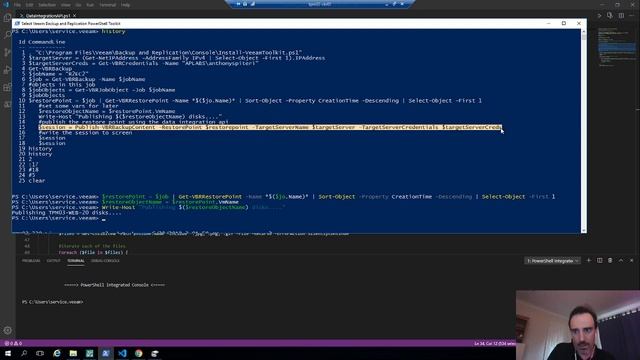The image size is (640, 360).
Task: Open the Run and Debug sidebar icon
Action: [x=7, y=70]
